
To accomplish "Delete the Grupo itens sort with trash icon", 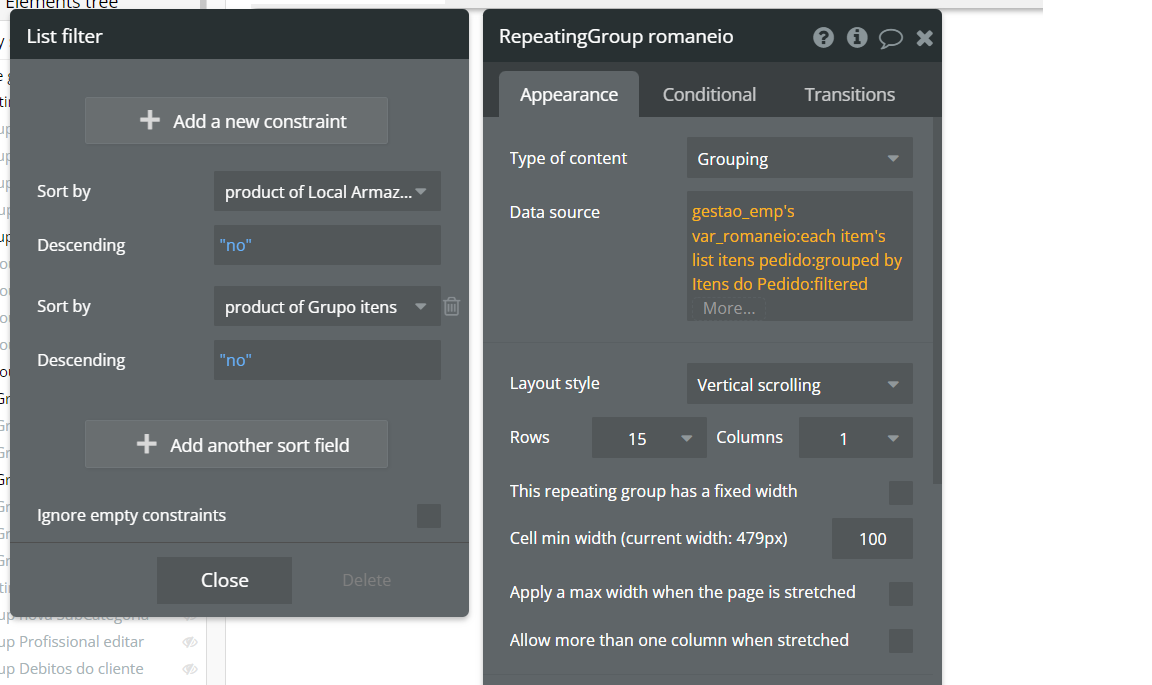I will [x=452, y=307].
